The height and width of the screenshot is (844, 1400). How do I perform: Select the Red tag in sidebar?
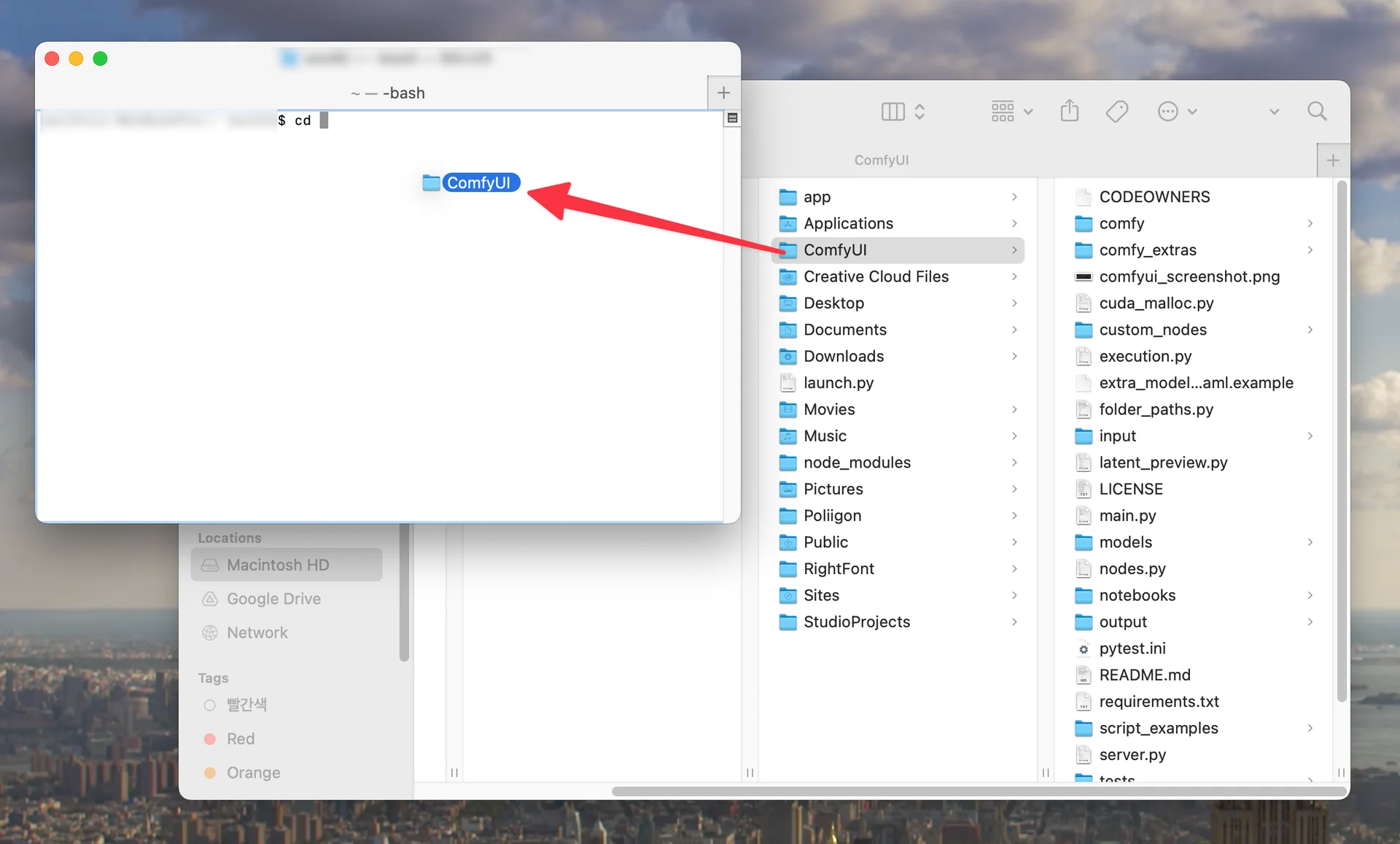tap(240, 739)
